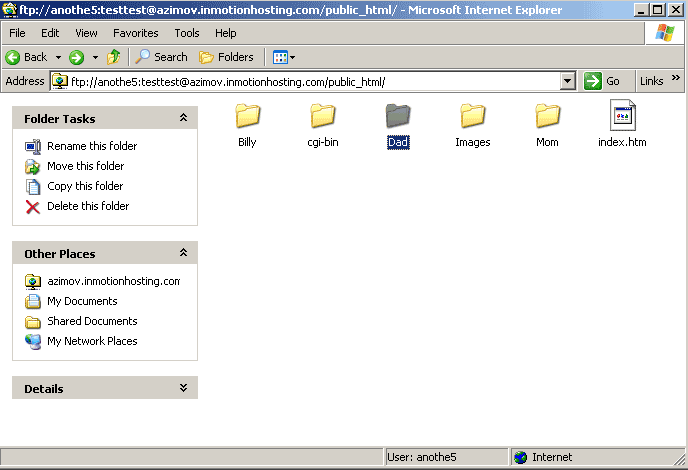
Task: Open the cgi-bin folder
Action: [x=322, y=117]
